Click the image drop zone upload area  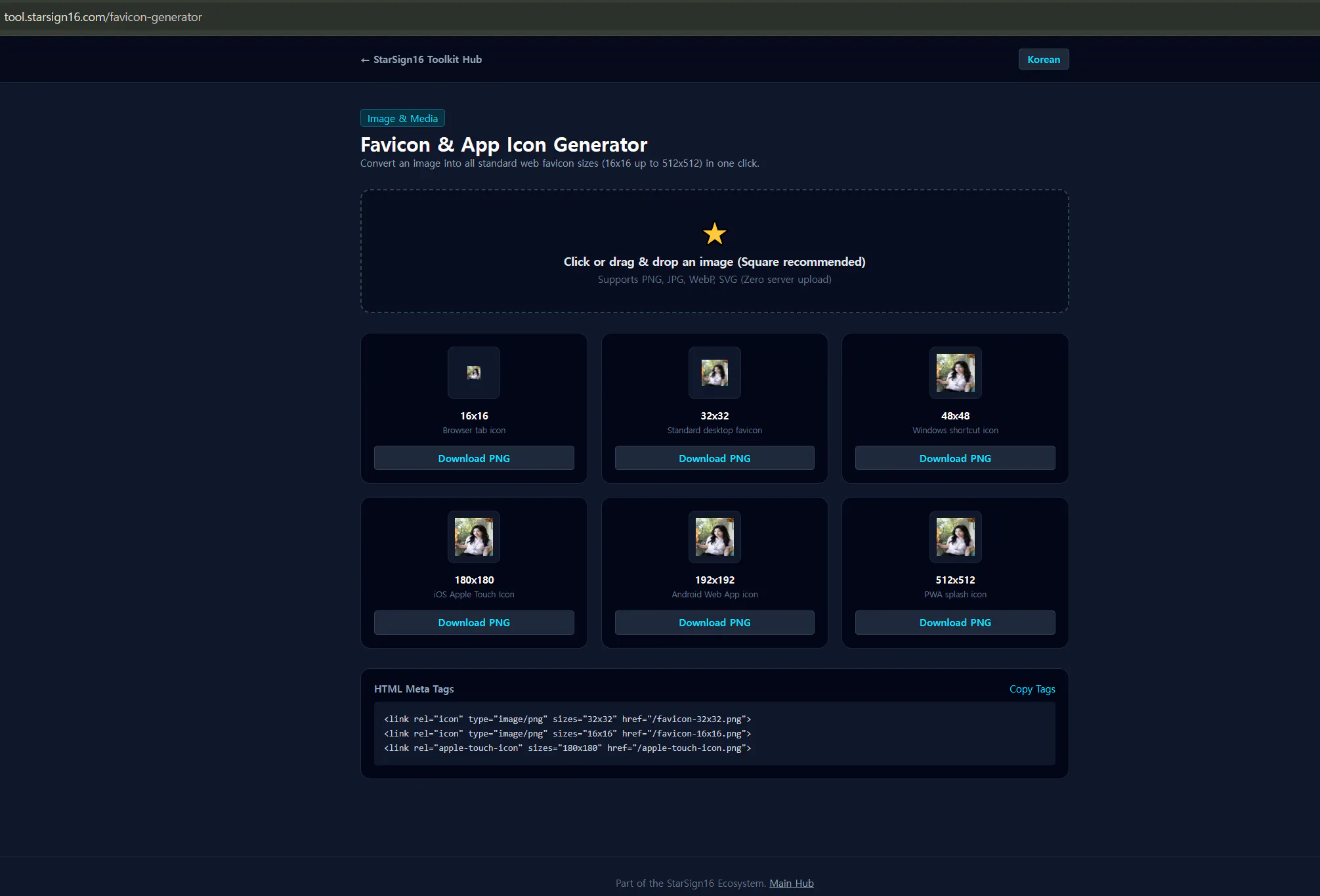714,251
